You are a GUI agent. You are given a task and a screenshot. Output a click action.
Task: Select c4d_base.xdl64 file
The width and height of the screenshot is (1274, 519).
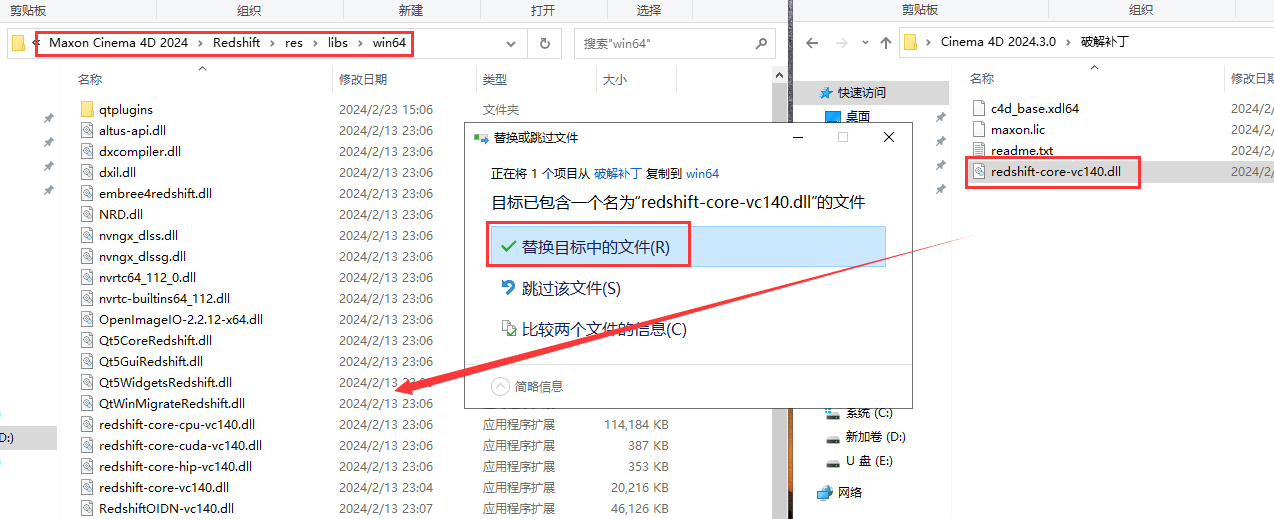[1034, 108]
